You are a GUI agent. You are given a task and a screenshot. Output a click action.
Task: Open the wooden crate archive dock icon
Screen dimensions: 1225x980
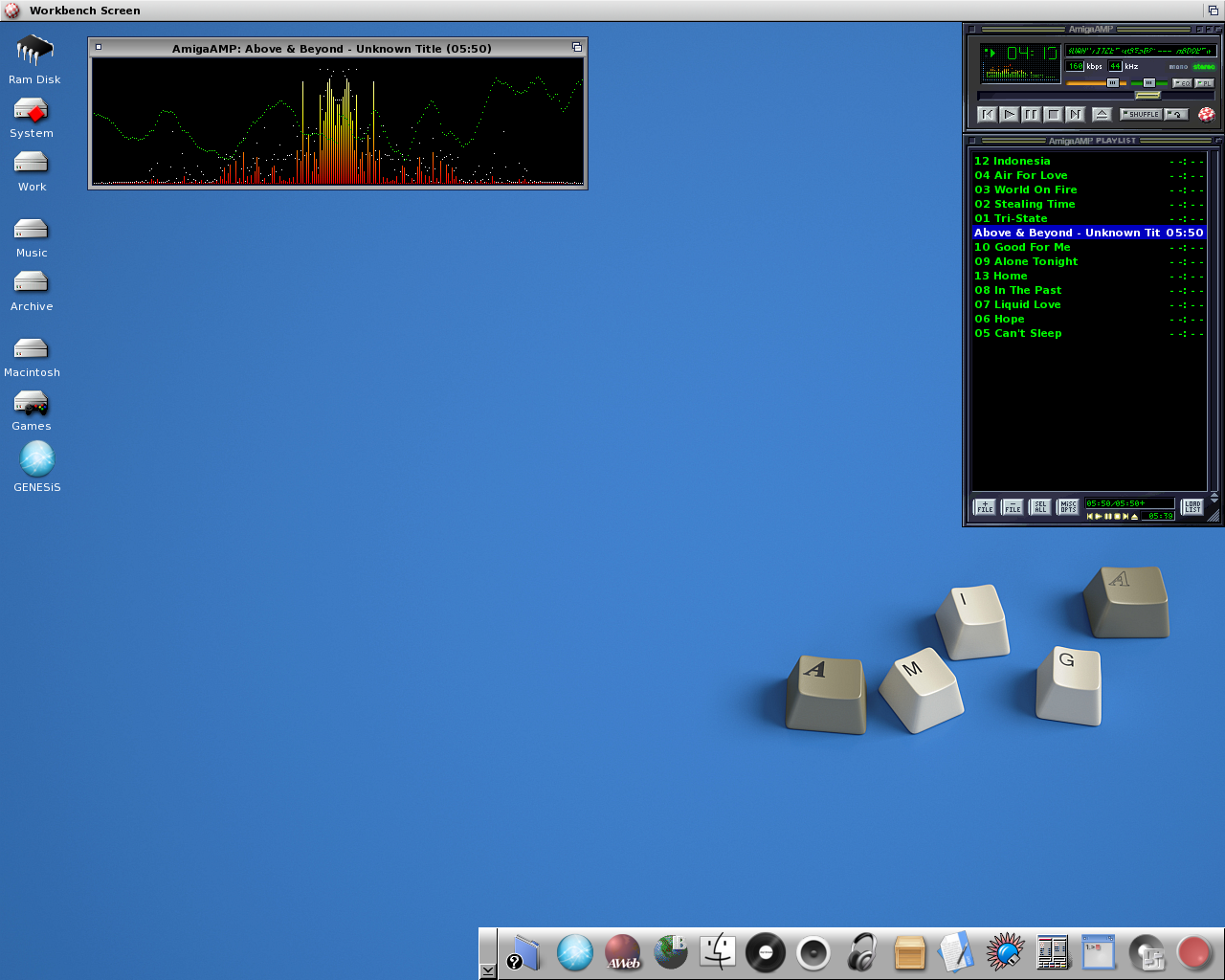pos(909,953)
